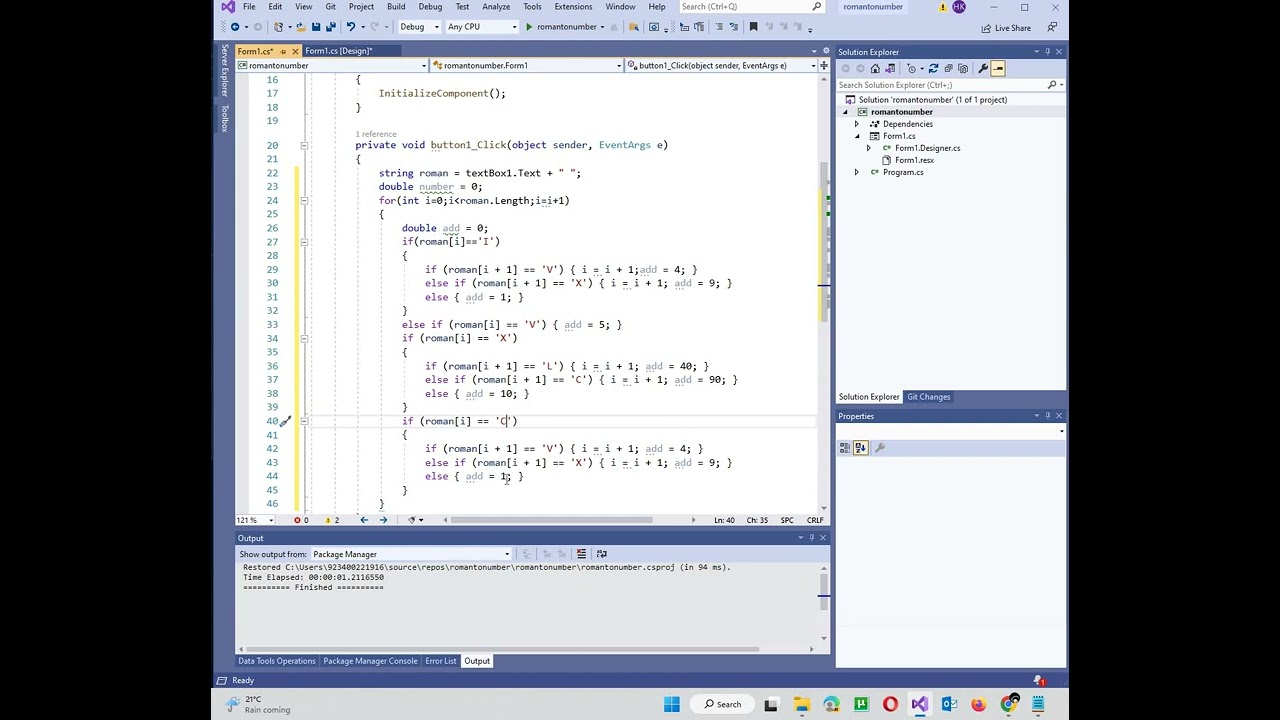Open Windows Start button on taskbar

coord(672,704)
